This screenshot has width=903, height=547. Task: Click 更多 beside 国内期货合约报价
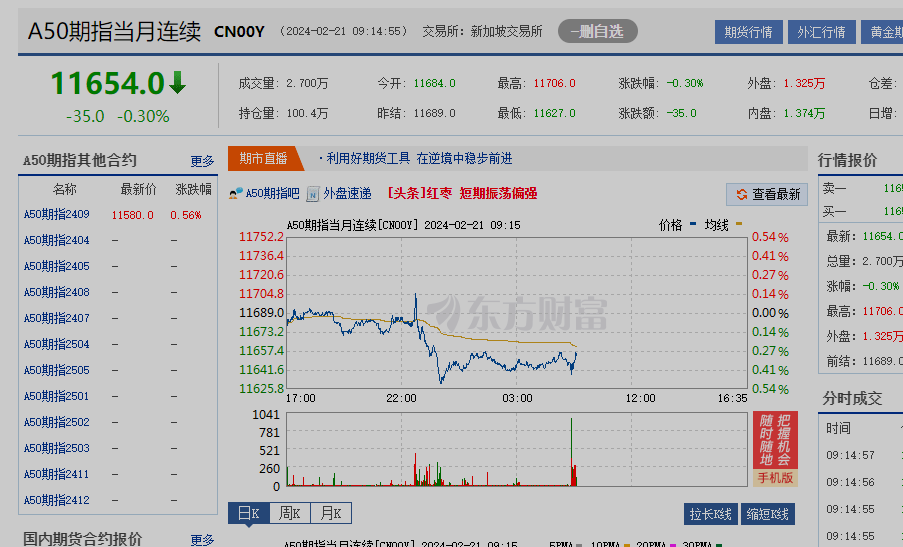click(202, 540)
